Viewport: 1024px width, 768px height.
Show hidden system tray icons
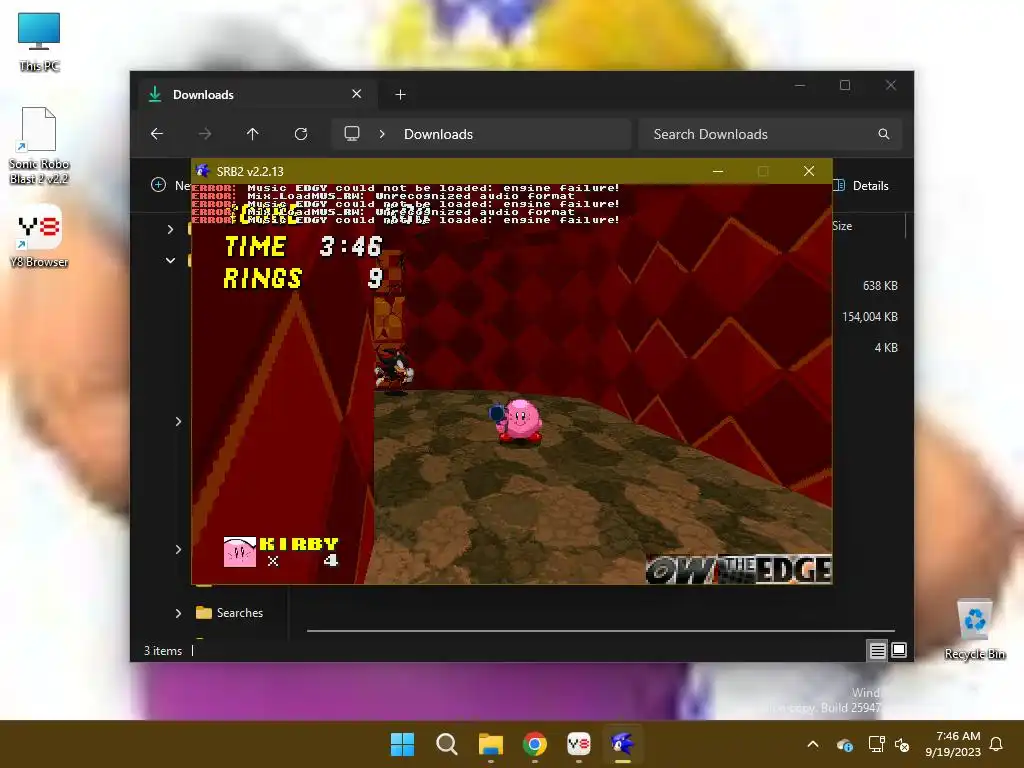coord(813,744)
